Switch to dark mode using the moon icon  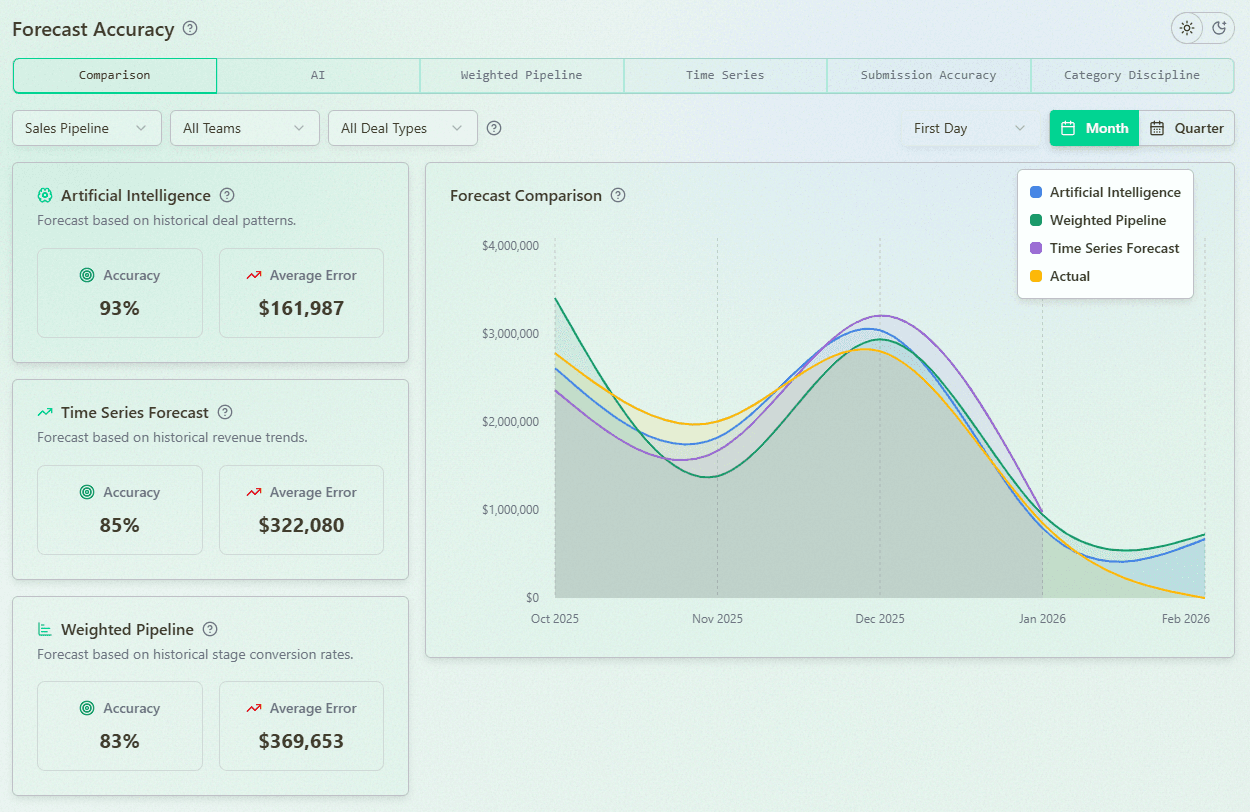point(1218,28)
